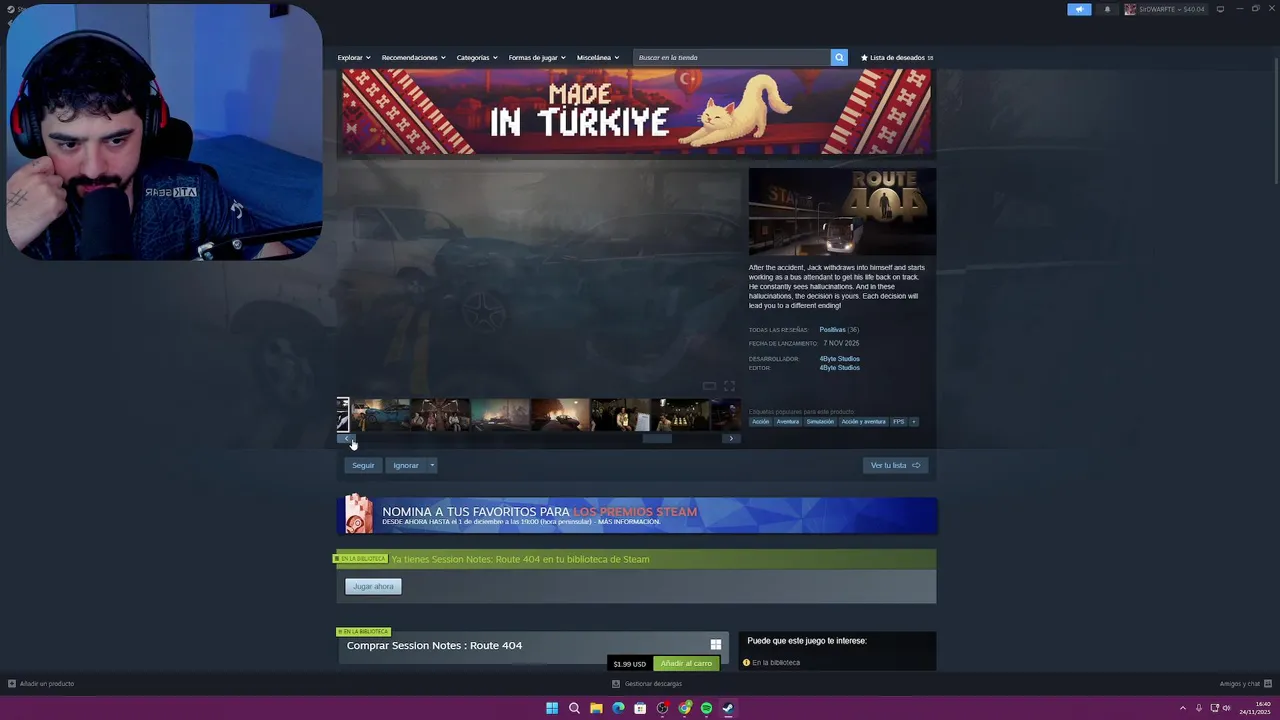Open Windows taskbar search
Viewport: 1280px width, 720px height.
pos(574,708)
